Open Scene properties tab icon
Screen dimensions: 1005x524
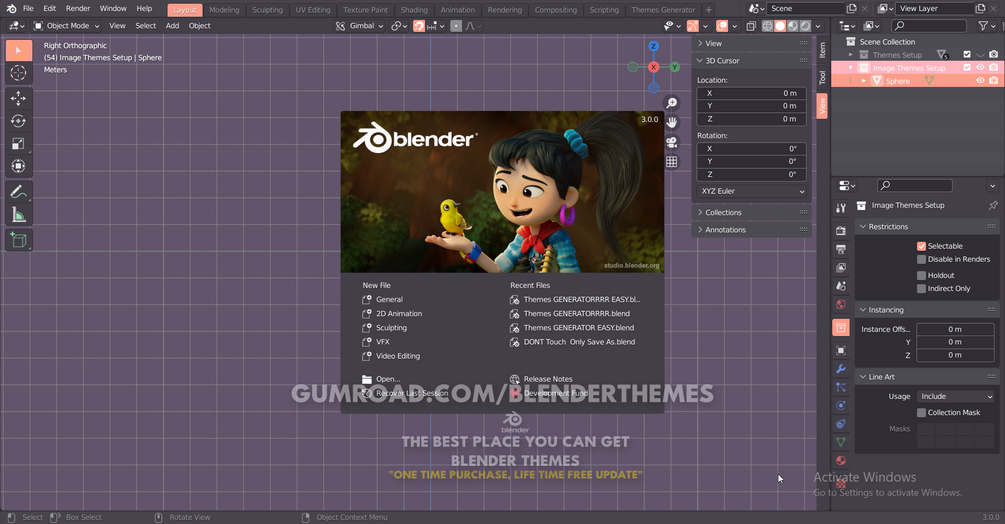coord(841,286)
